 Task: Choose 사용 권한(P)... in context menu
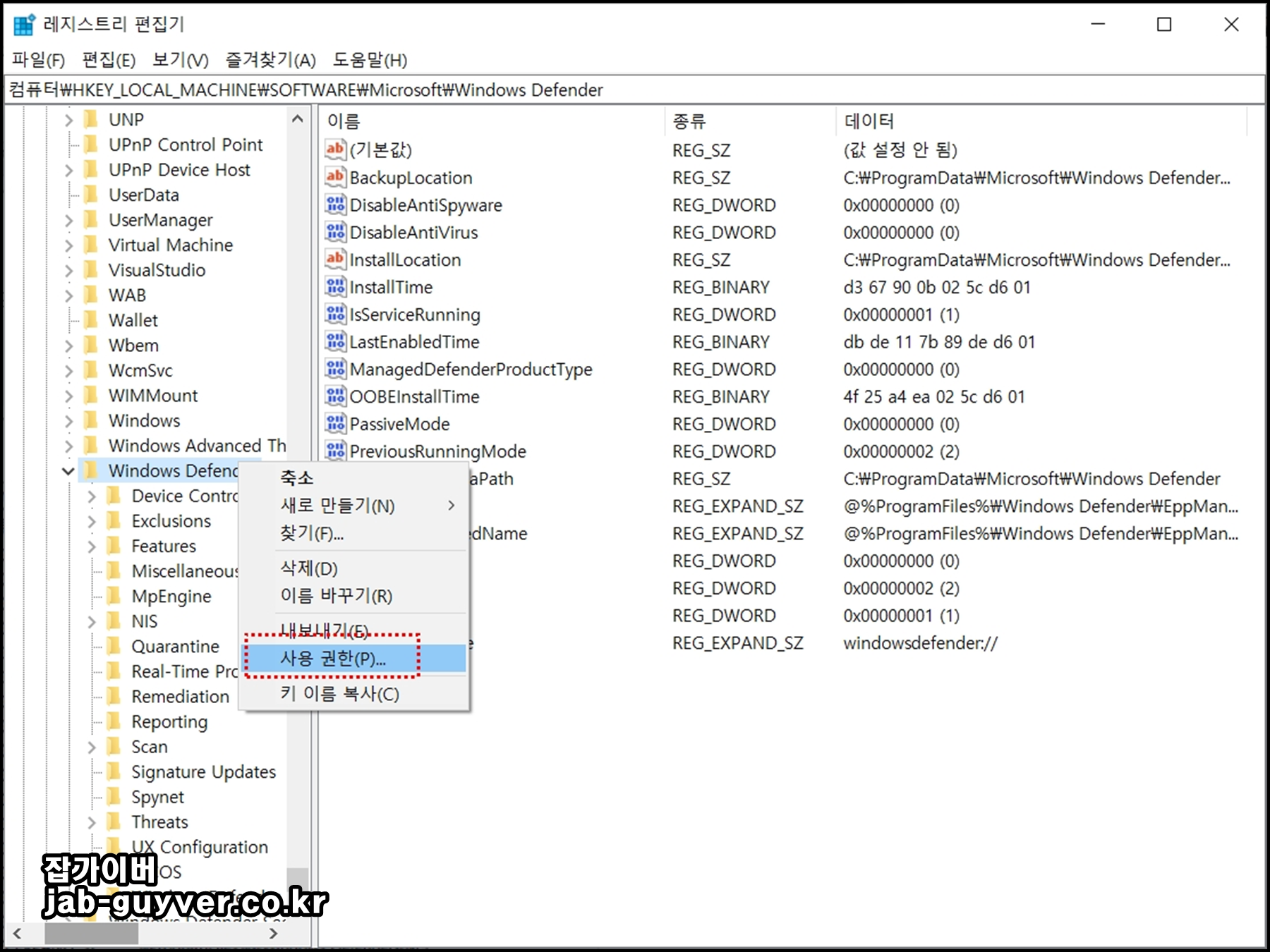[x=355, y=658]
